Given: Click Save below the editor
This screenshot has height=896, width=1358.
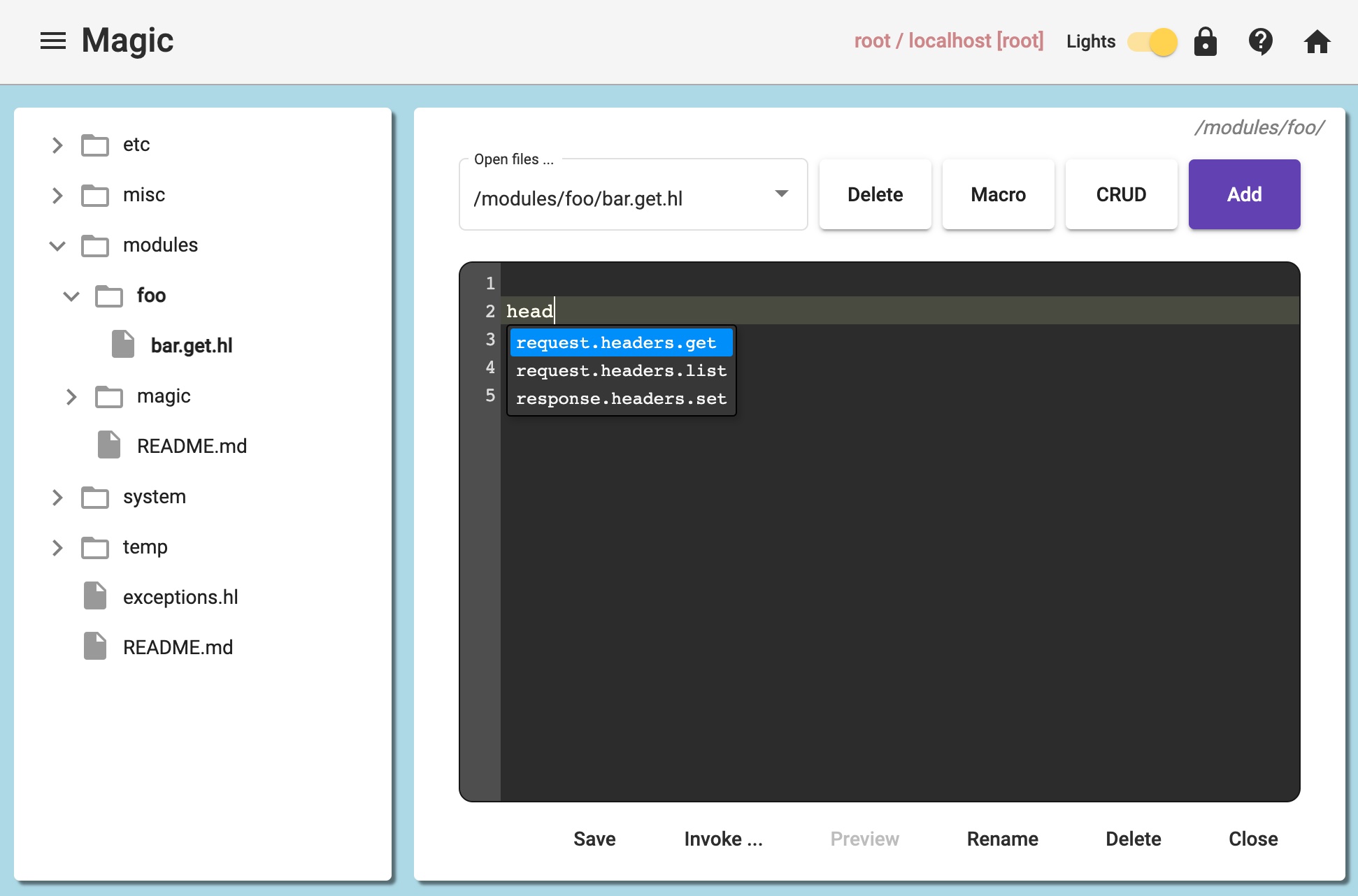Looking at the screenshot, I should tap(594, 839).
